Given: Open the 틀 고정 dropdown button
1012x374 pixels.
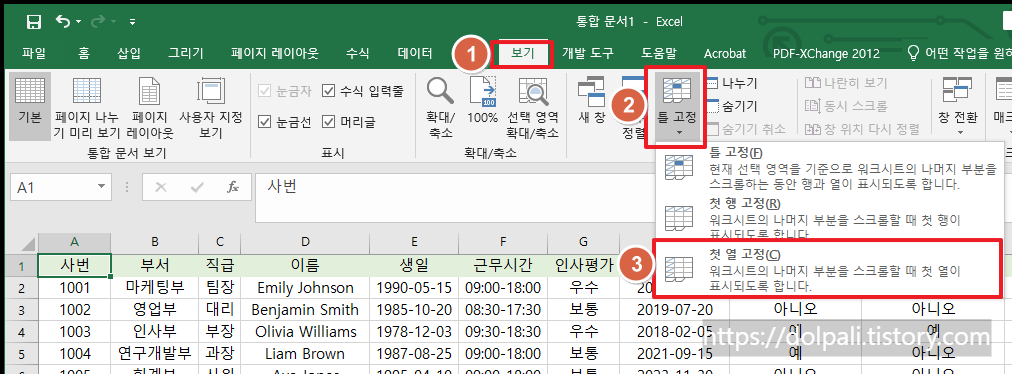Looking at the screenshot, I should [x=677, y=107].
